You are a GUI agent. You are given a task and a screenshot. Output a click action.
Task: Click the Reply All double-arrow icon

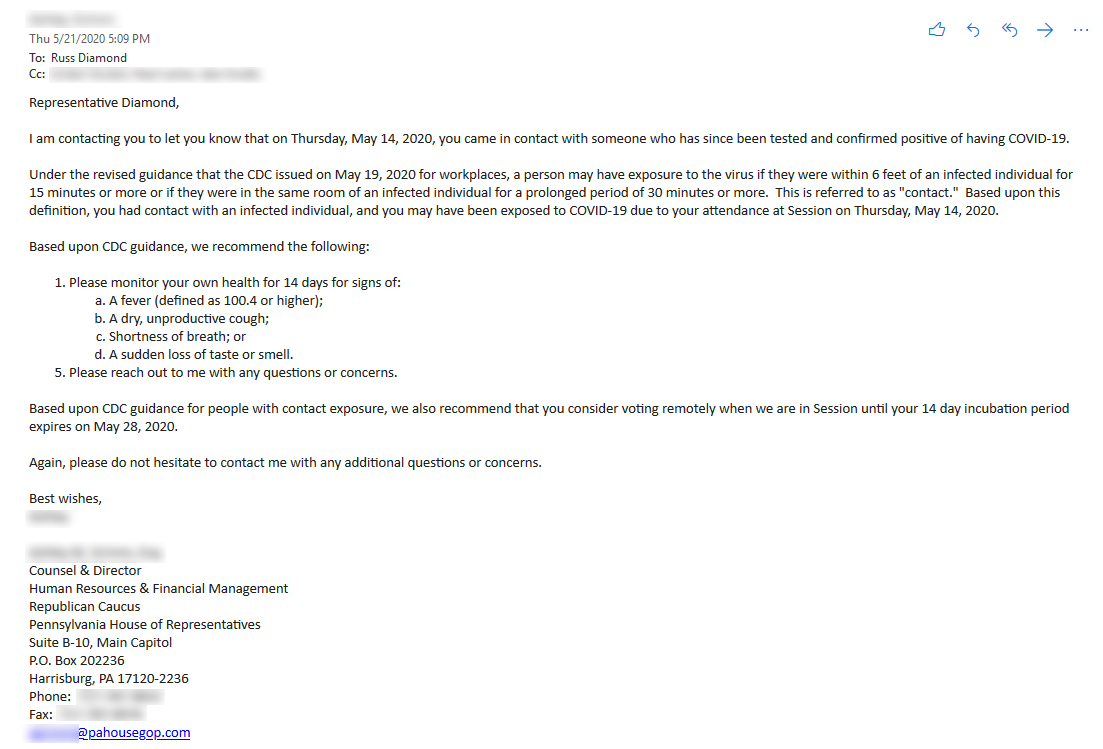pos(1009,30)
